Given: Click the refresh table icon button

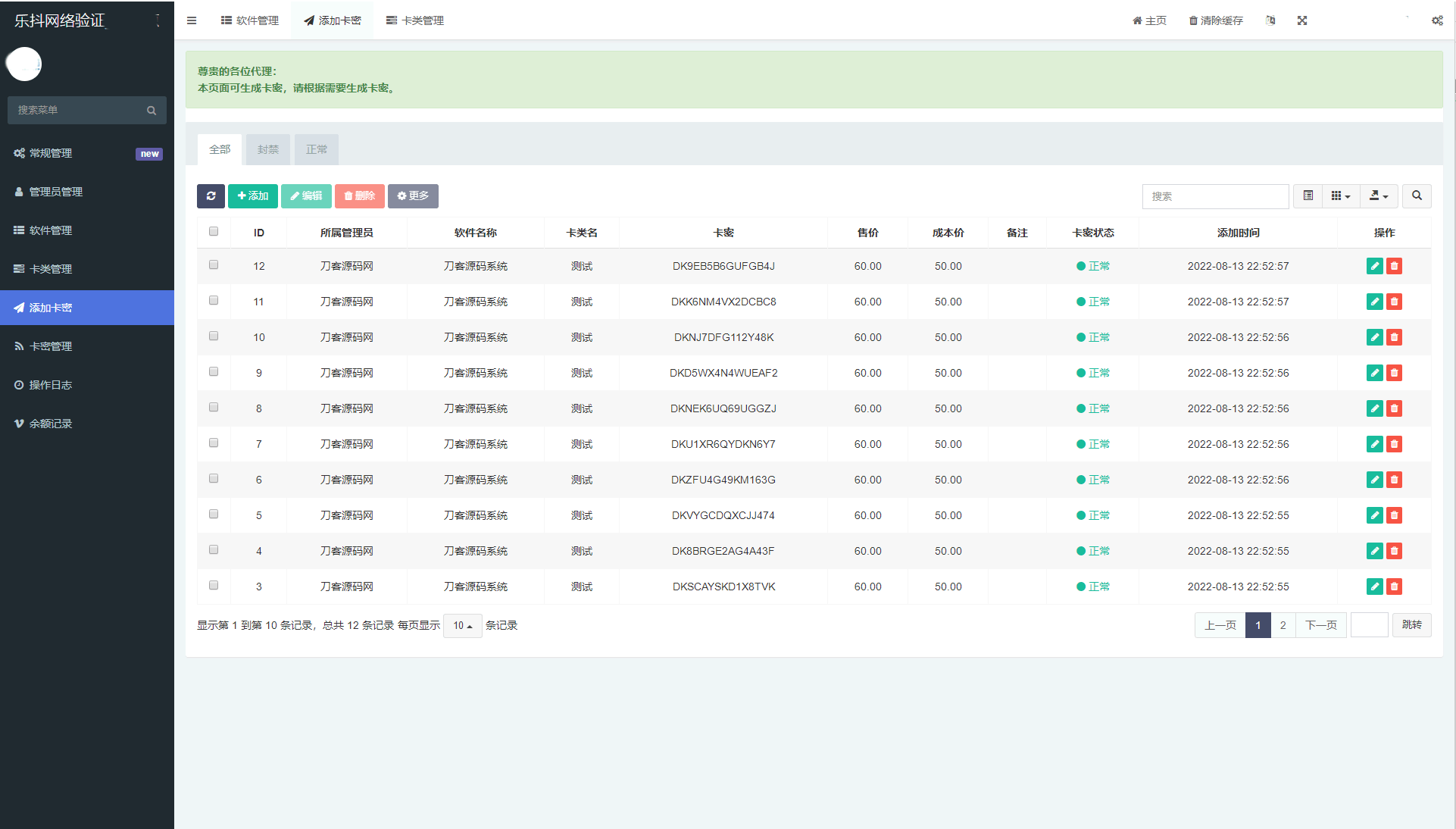Looking at the screenshot, I should (211, 196).
